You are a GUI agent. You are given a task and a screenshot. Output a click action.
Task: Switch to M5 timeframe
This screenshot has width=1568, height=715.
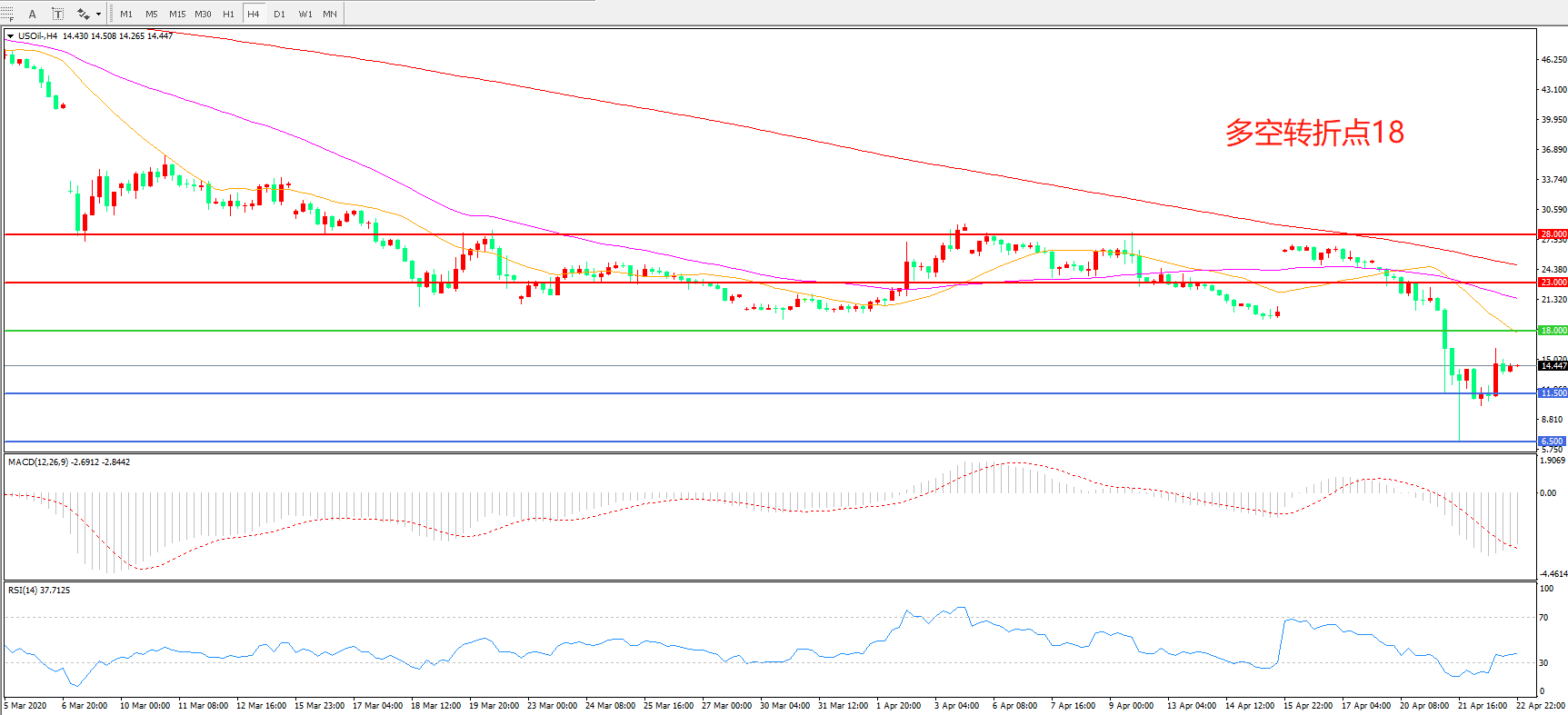click(x=151, y=14)
